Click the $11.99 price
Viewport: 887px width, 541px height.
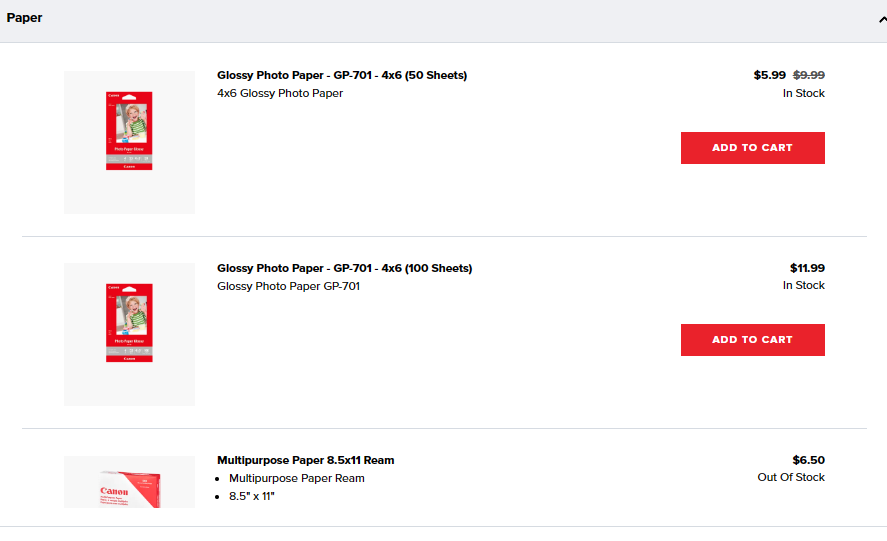(x=807, y=268)
